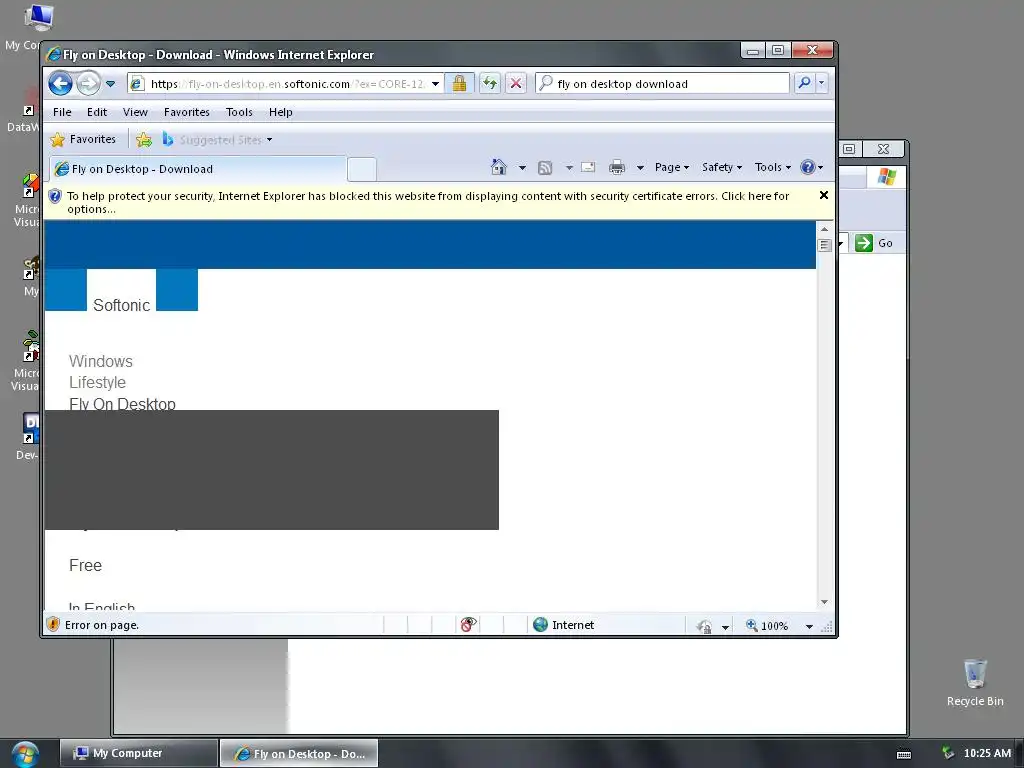Click the Go button in background window
The image size is (1024, 768).
(x=874, y=243)
